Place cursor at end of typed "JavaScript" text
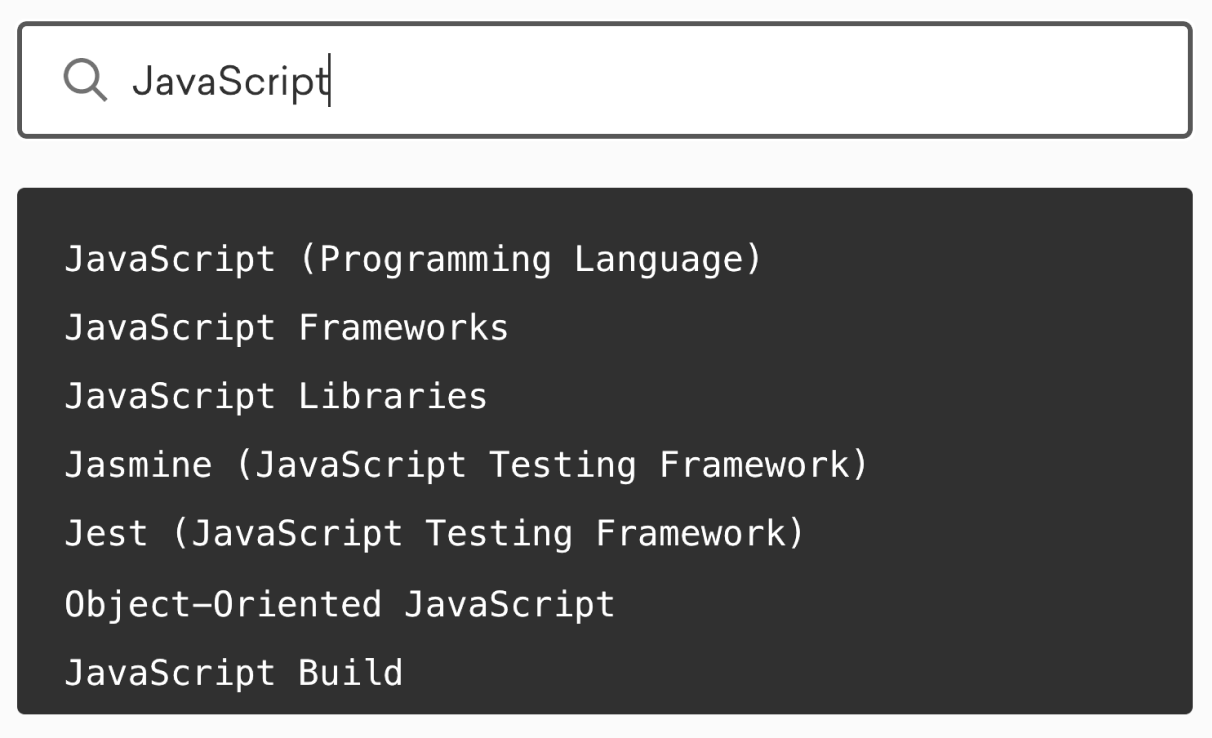 (330, 80)
